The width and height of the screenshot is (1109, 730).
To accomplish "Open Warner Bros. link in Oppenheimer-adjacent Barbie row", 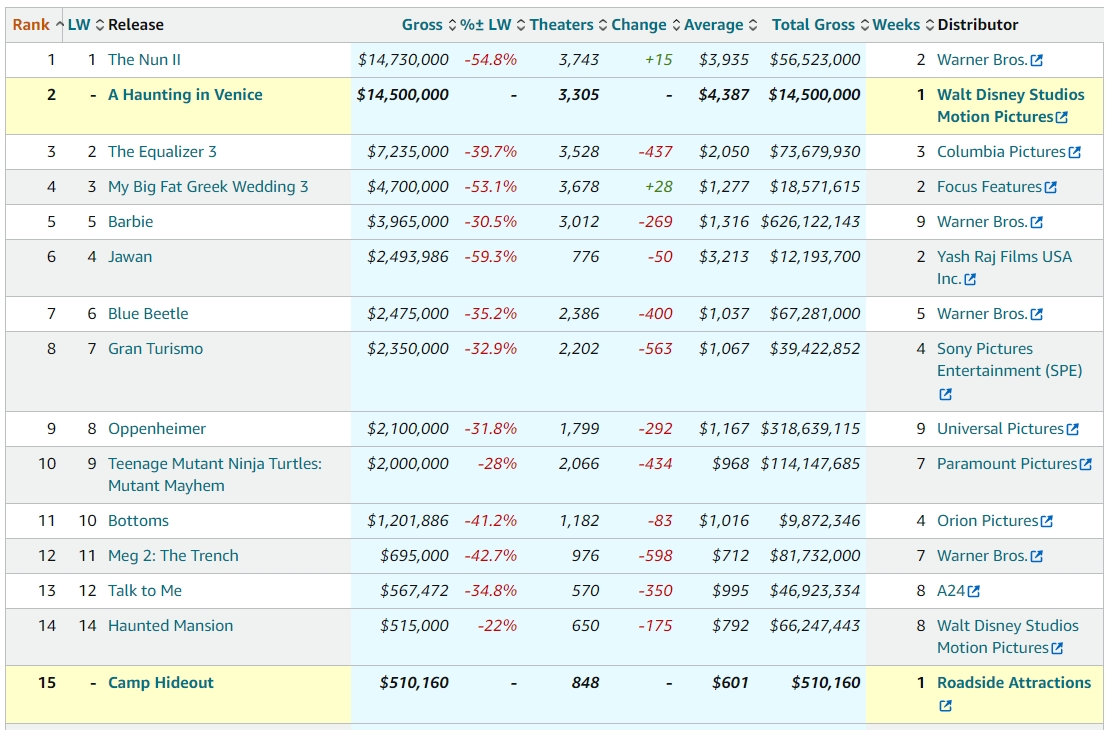I will pos(982,222).
